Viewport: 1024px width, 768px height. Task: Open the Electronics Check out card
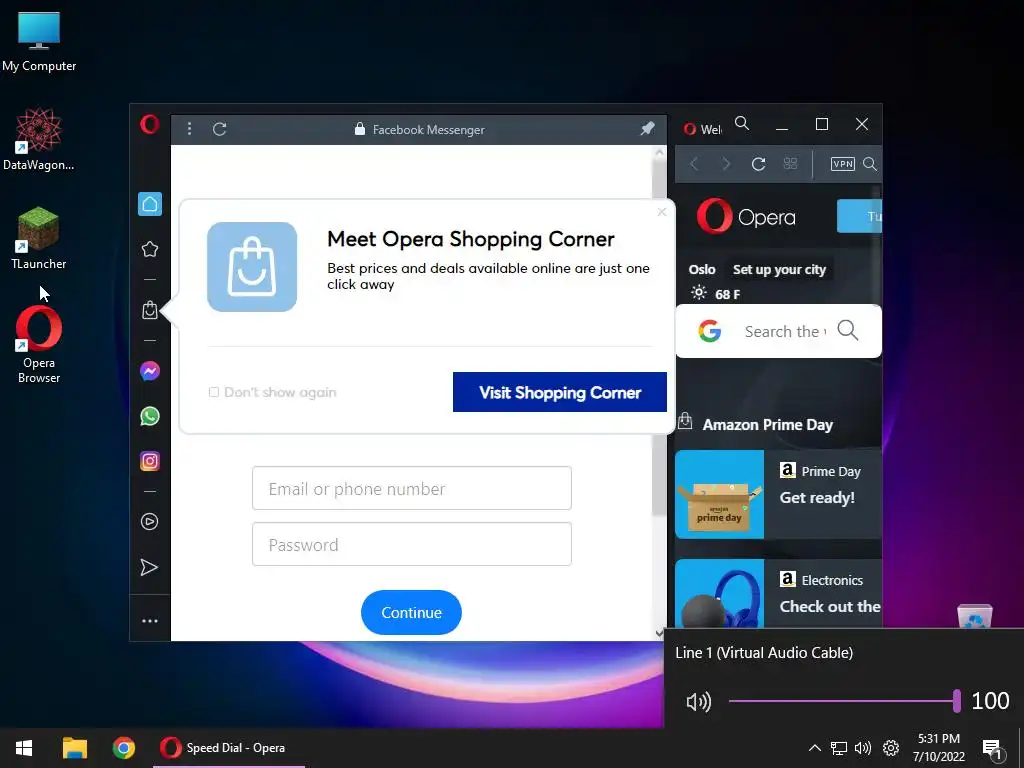(778, 593)
